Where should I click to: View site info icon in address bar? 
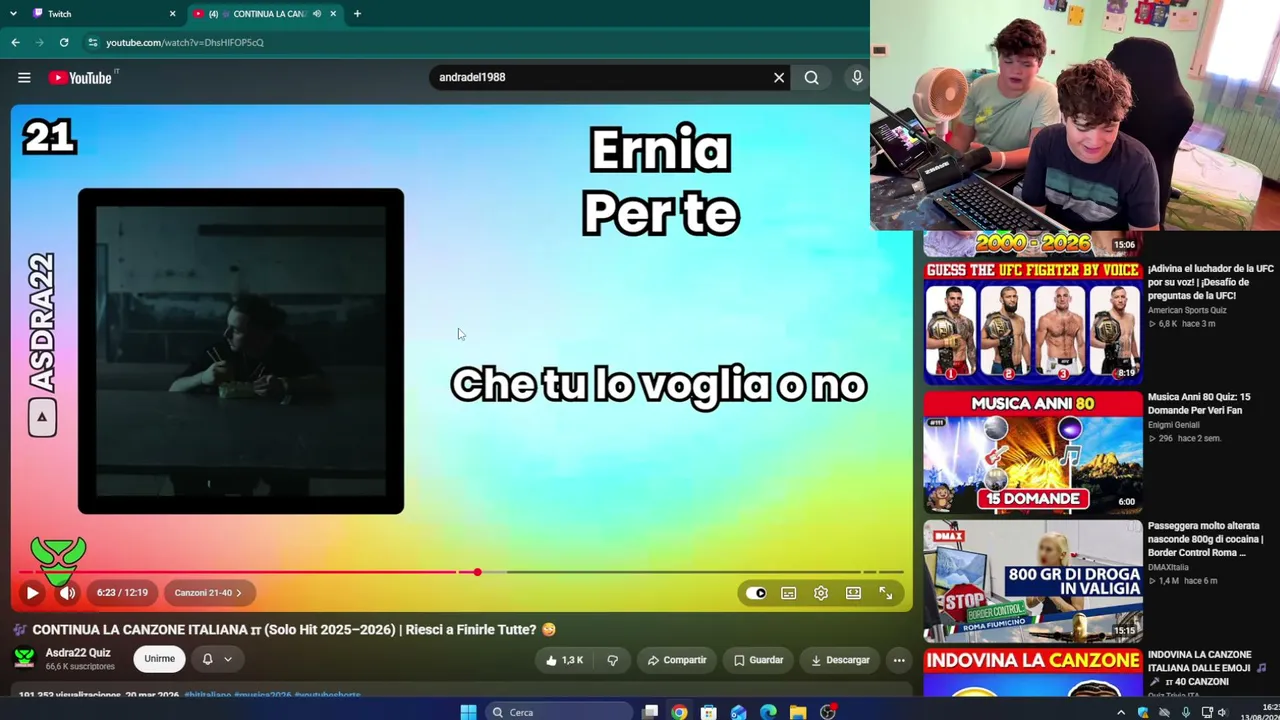[92, 42]
